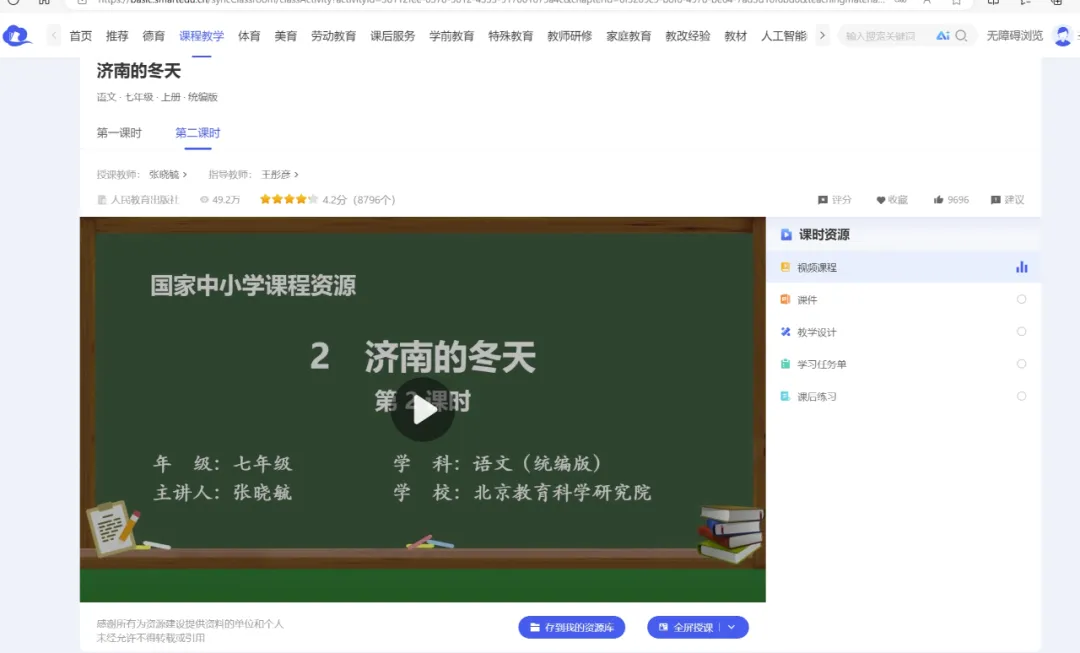Screen dimensions: 1080x653
Task: Open 人工智能 in navigation
Action: 784,36
